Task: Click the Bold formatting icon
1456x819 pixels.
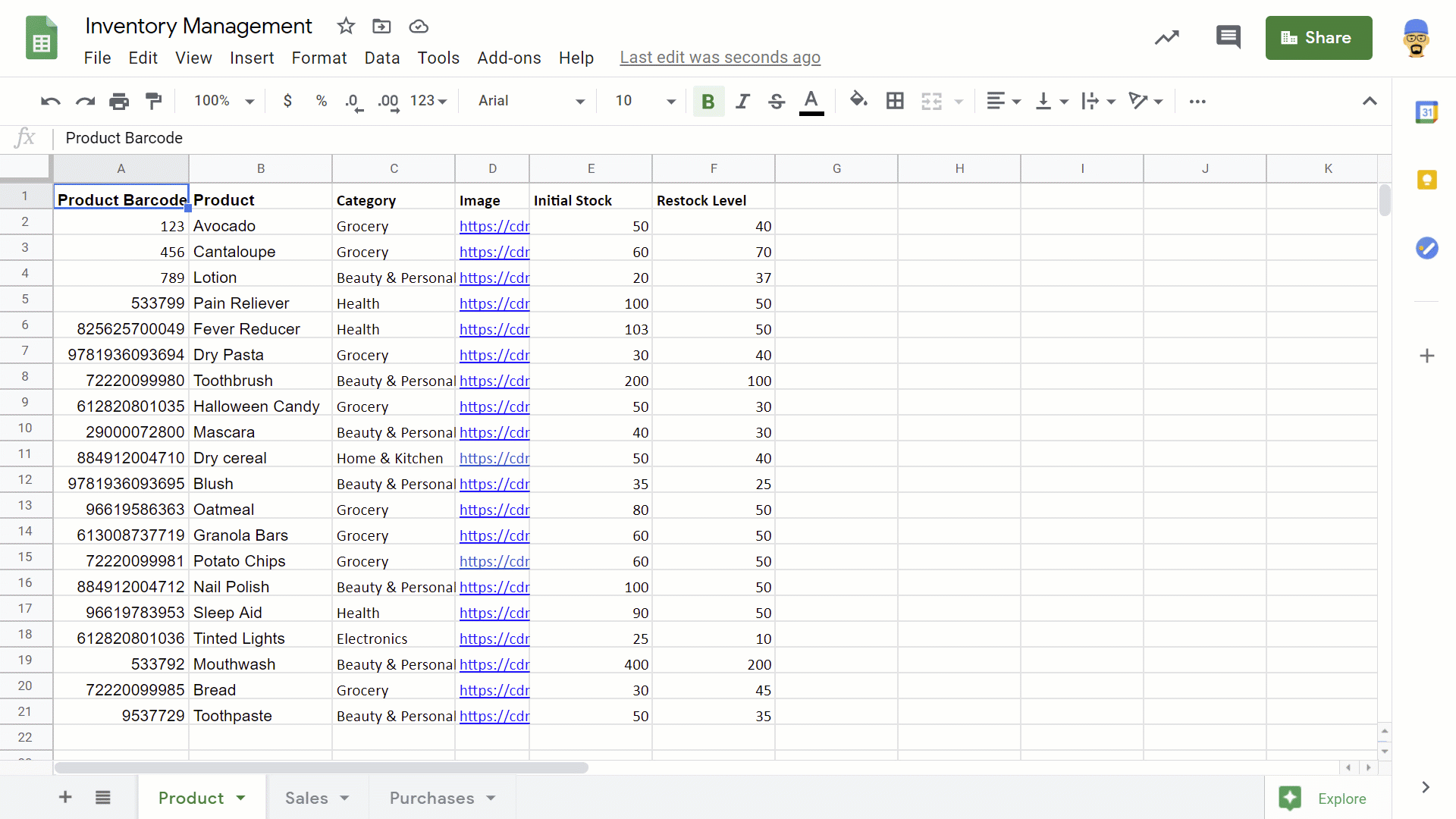Action: 708,100
